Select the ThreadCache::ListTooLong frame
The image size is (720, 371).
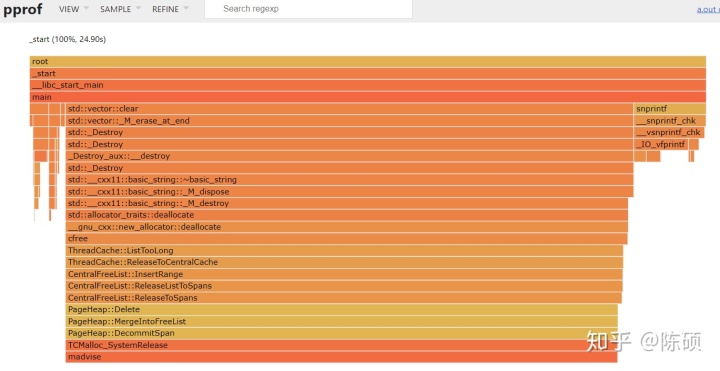point(344,251)
